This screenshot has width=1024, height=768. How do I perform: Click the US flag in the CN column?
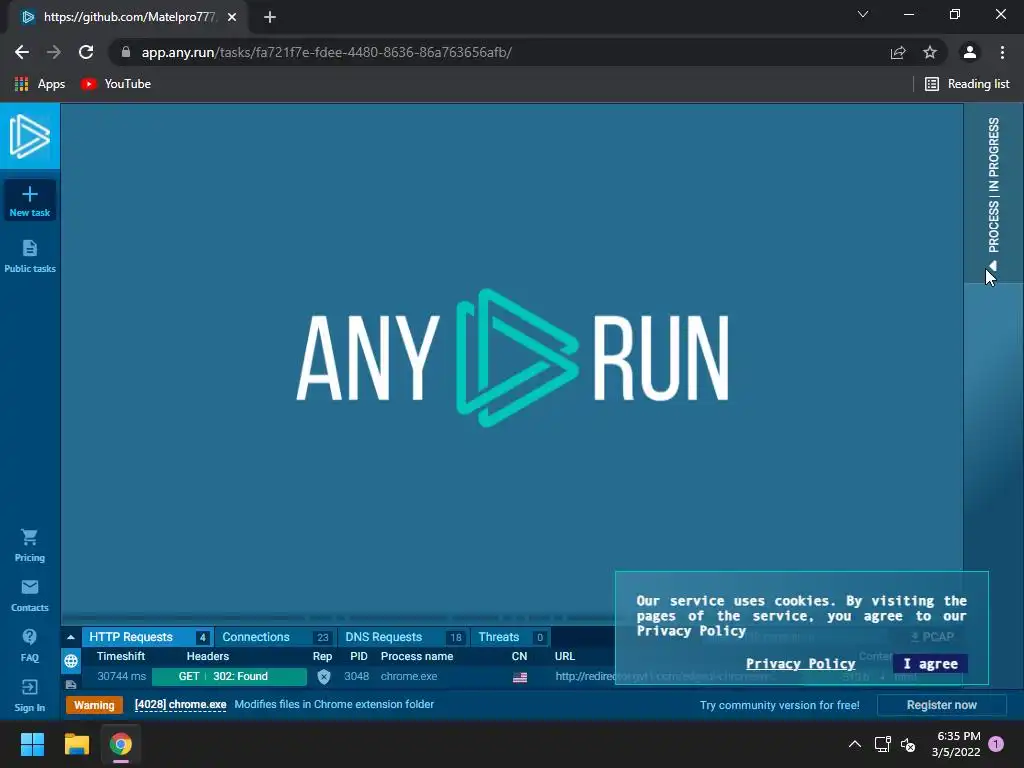click(x=520, y=677)
